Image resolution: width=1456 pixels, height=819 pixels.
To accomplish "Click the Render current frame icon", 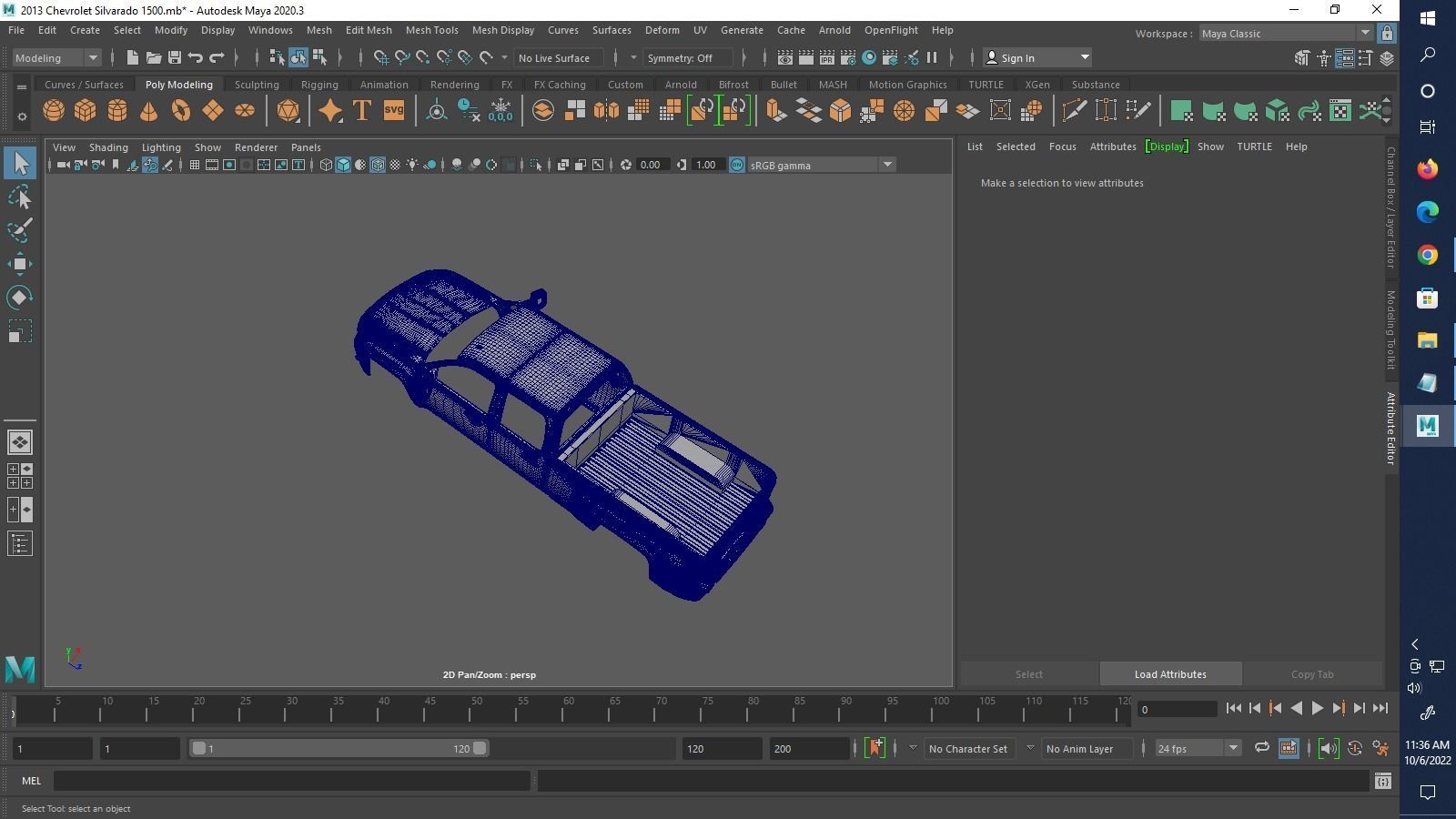I will [806, 57].
